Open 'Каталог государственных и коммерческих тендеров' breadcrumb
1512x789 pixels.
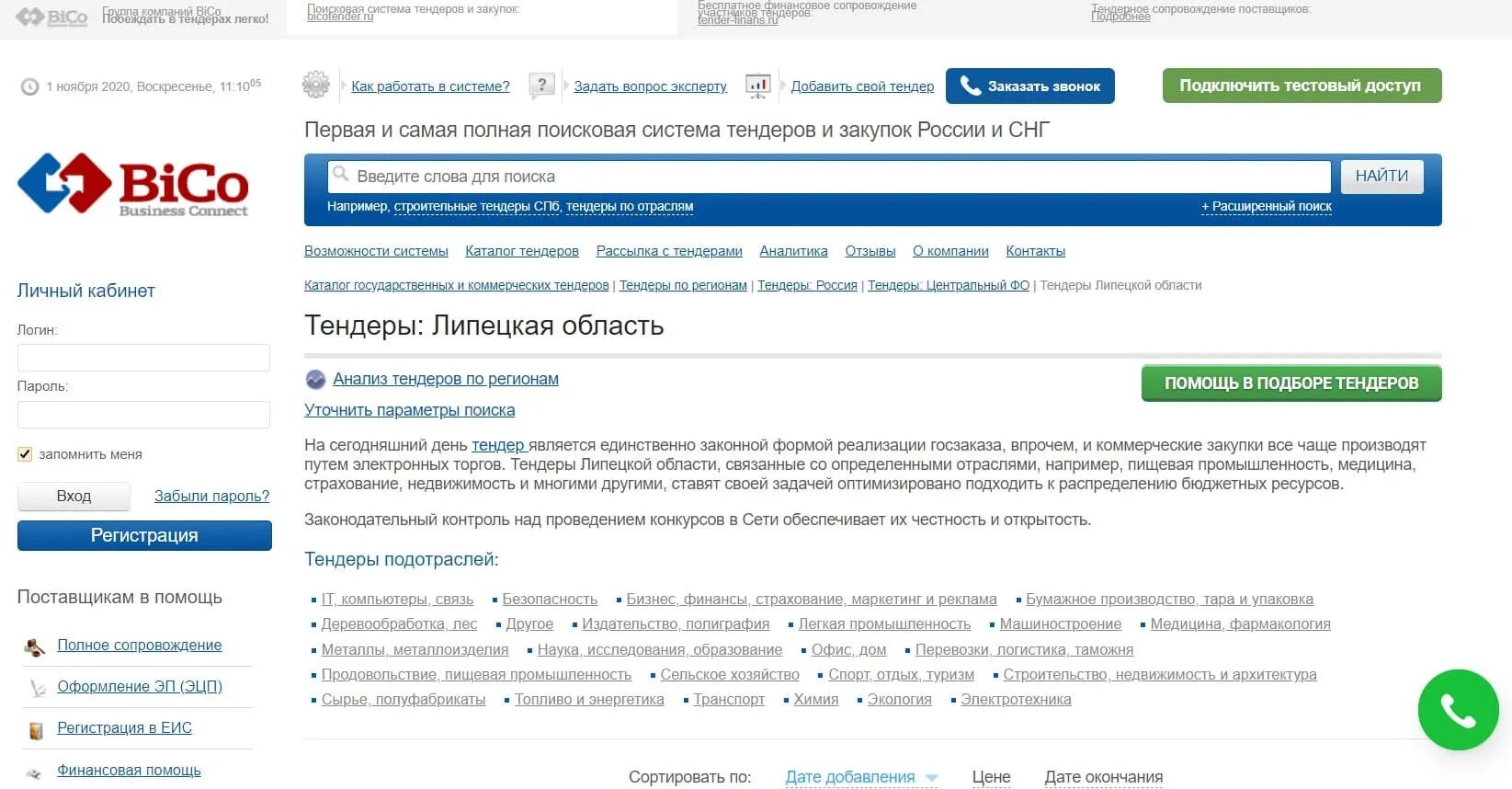pyautogui.click(x=457, y=286)
